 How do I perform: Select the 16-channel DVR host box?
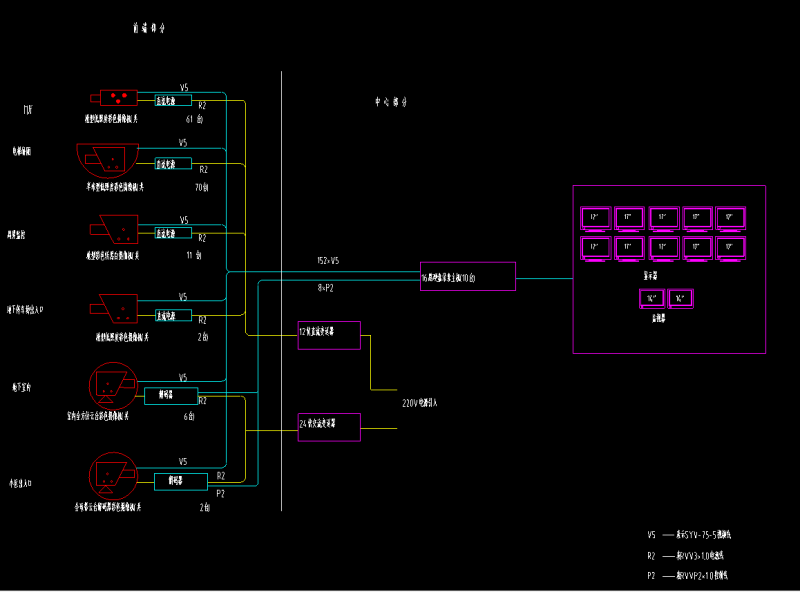467,276
